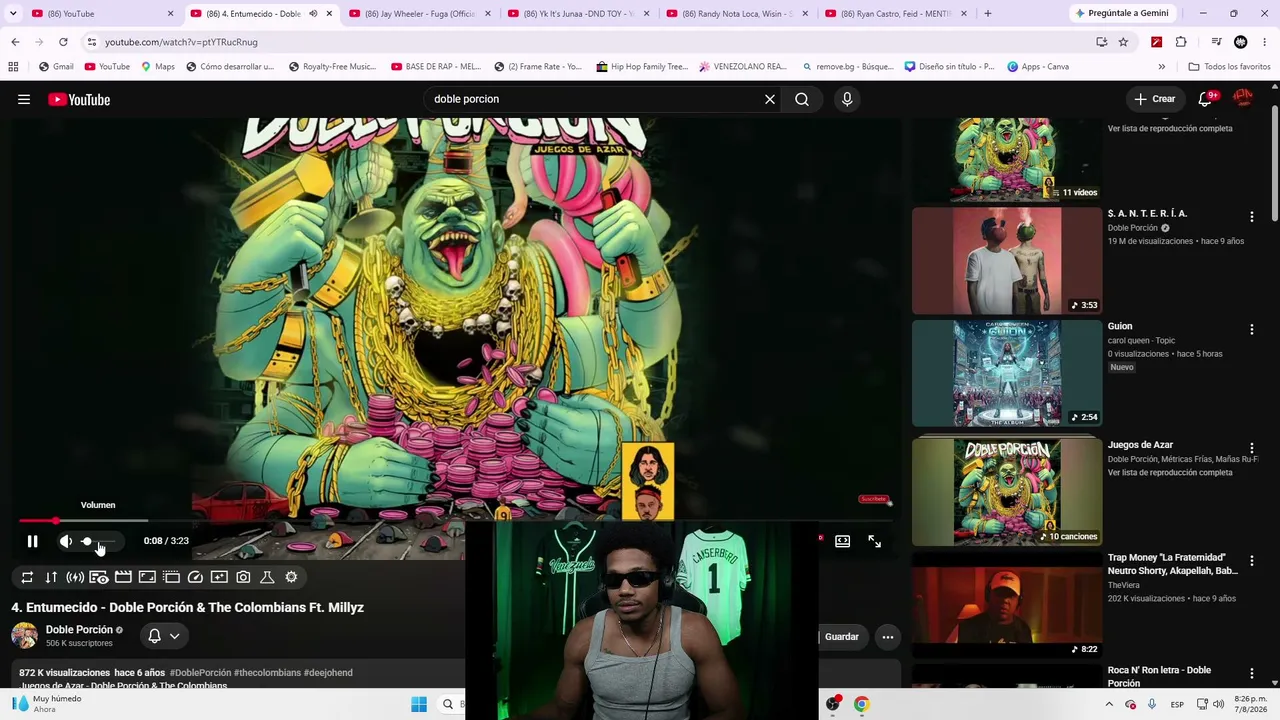Clear the YouTube search query
Screen dimensions: 1280x720
coord(770,99)
